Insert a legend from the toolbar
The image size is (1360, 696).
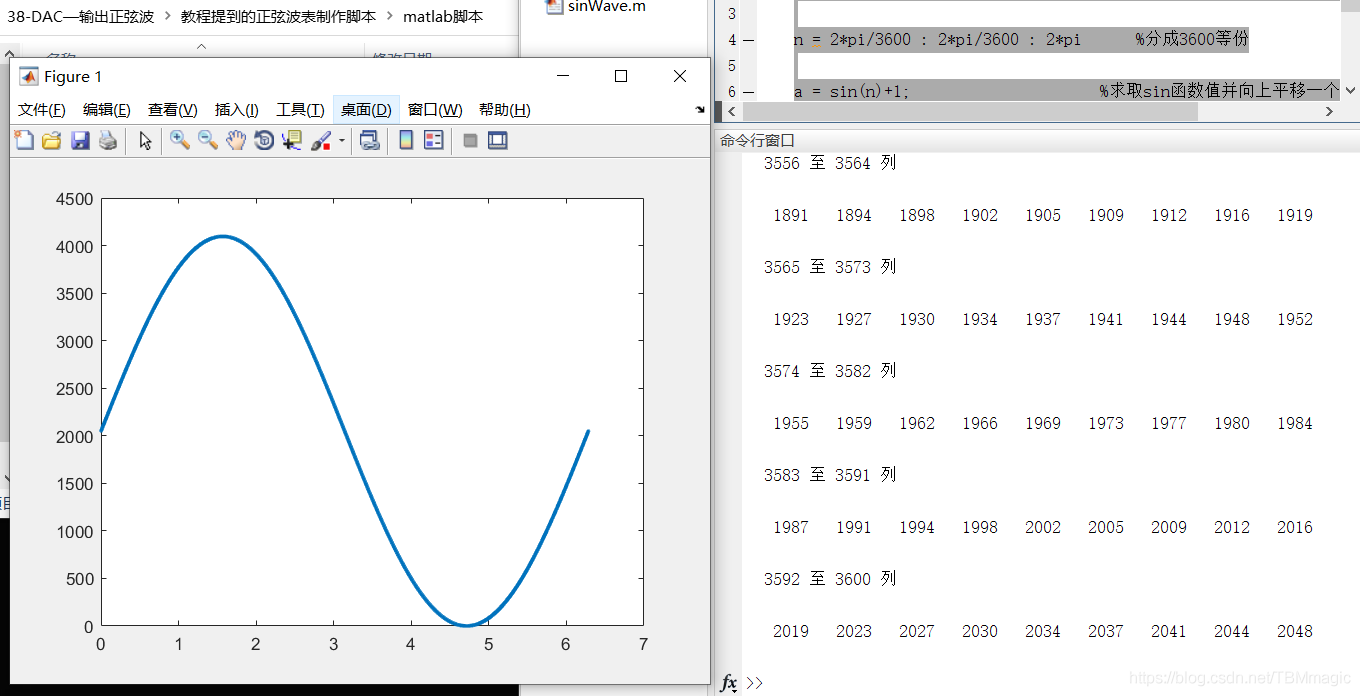[434, 141]
